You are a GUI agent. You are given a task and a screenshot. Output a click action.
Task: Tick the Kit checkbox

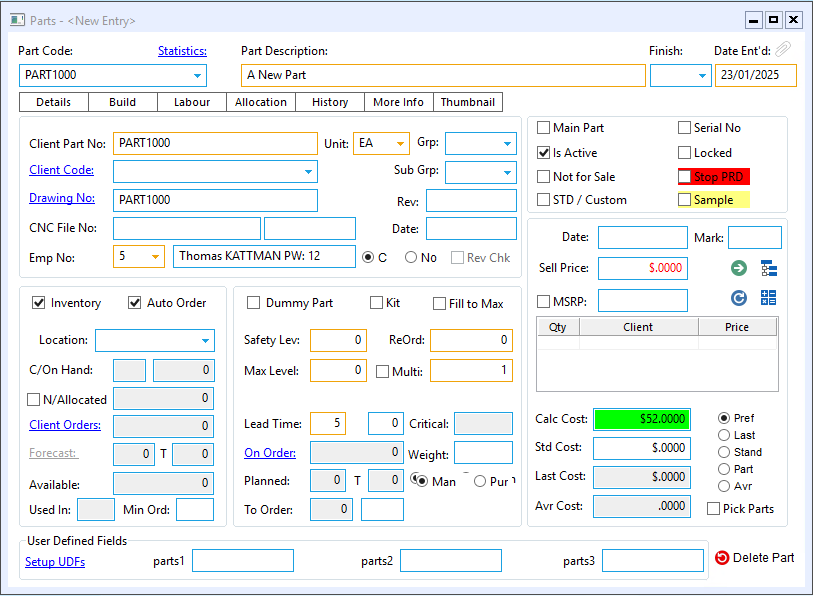click(x=376, y=302)
